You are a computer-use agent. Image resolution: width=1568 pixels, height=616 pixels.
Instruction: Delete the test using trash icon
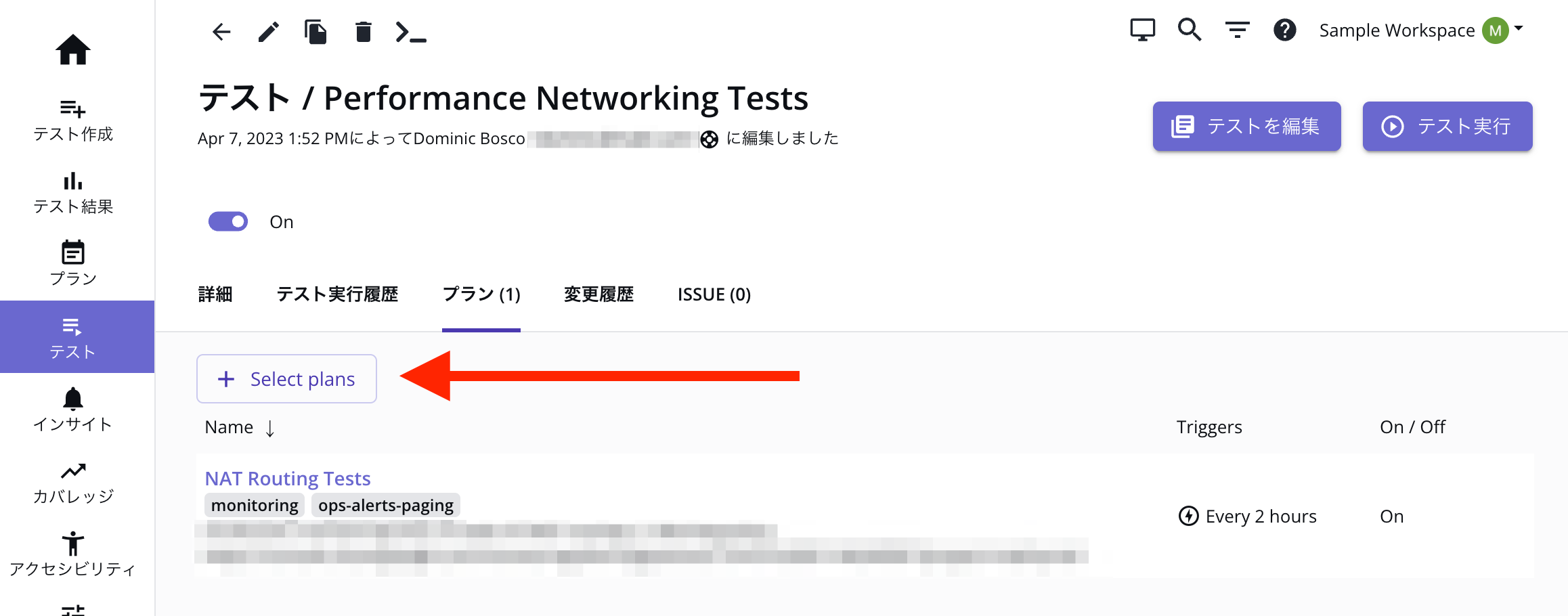(364, 32)
